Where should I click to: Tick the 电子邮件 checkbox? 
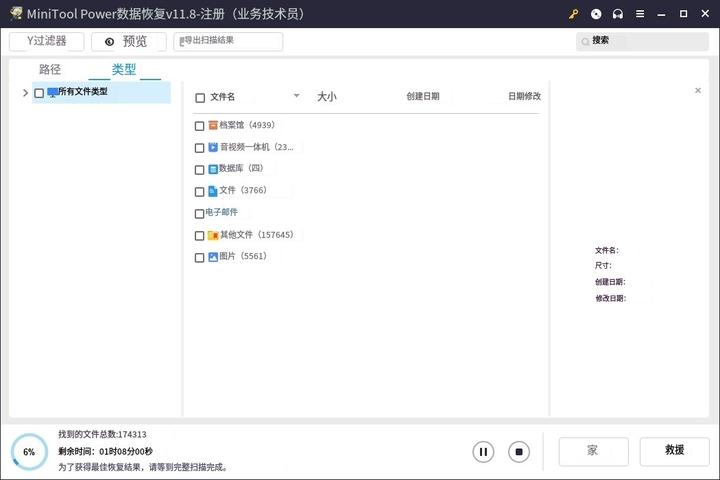click(x=199, y=213)
